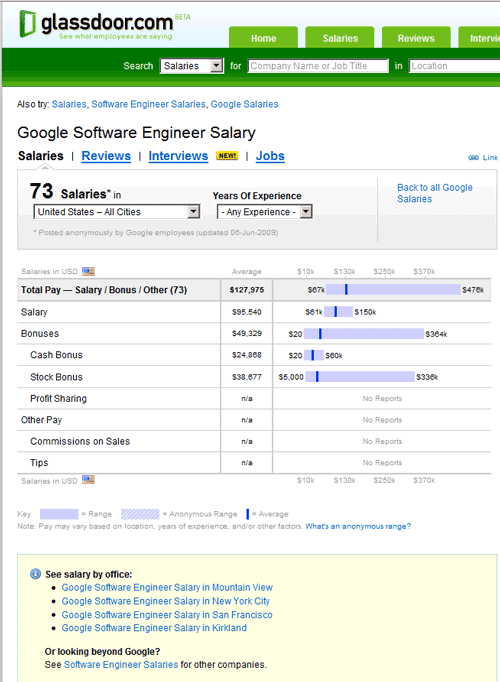Open the Reviews navigation tab
The image size is (500, 682).
click(416, 38)
